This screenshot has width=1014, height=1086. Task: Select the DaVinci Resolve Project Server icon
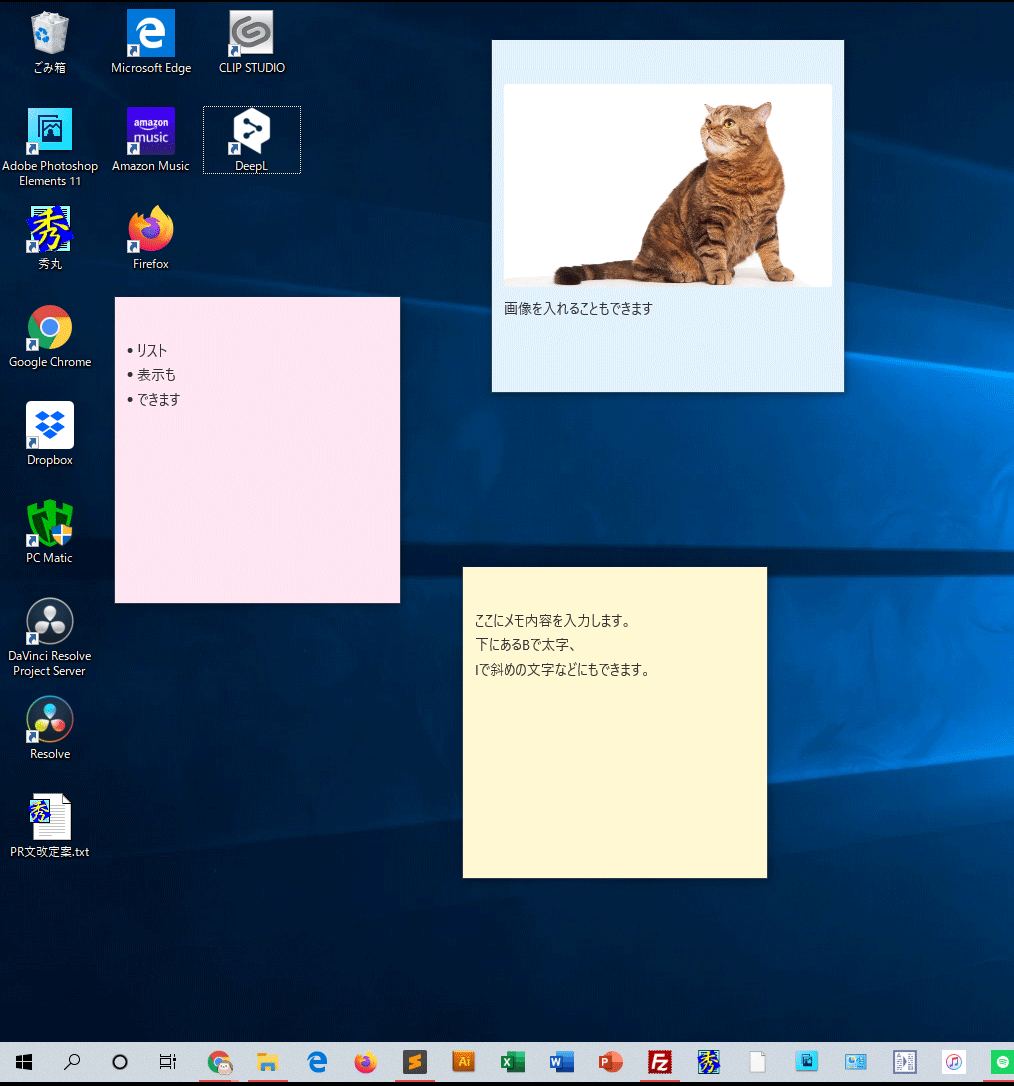pos(50,622)
